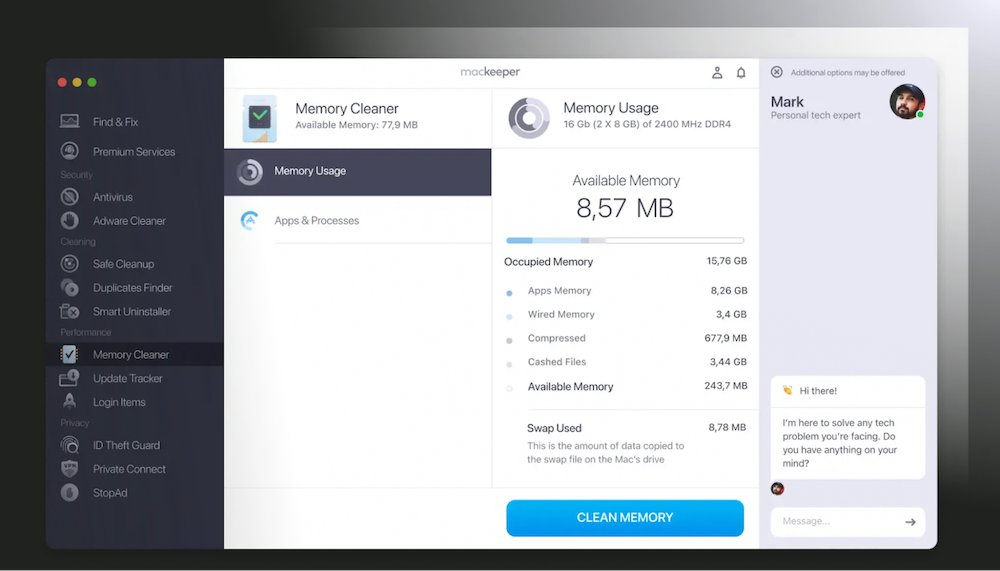Click 'Additional options may be offered' text

(x=848, y=73)
